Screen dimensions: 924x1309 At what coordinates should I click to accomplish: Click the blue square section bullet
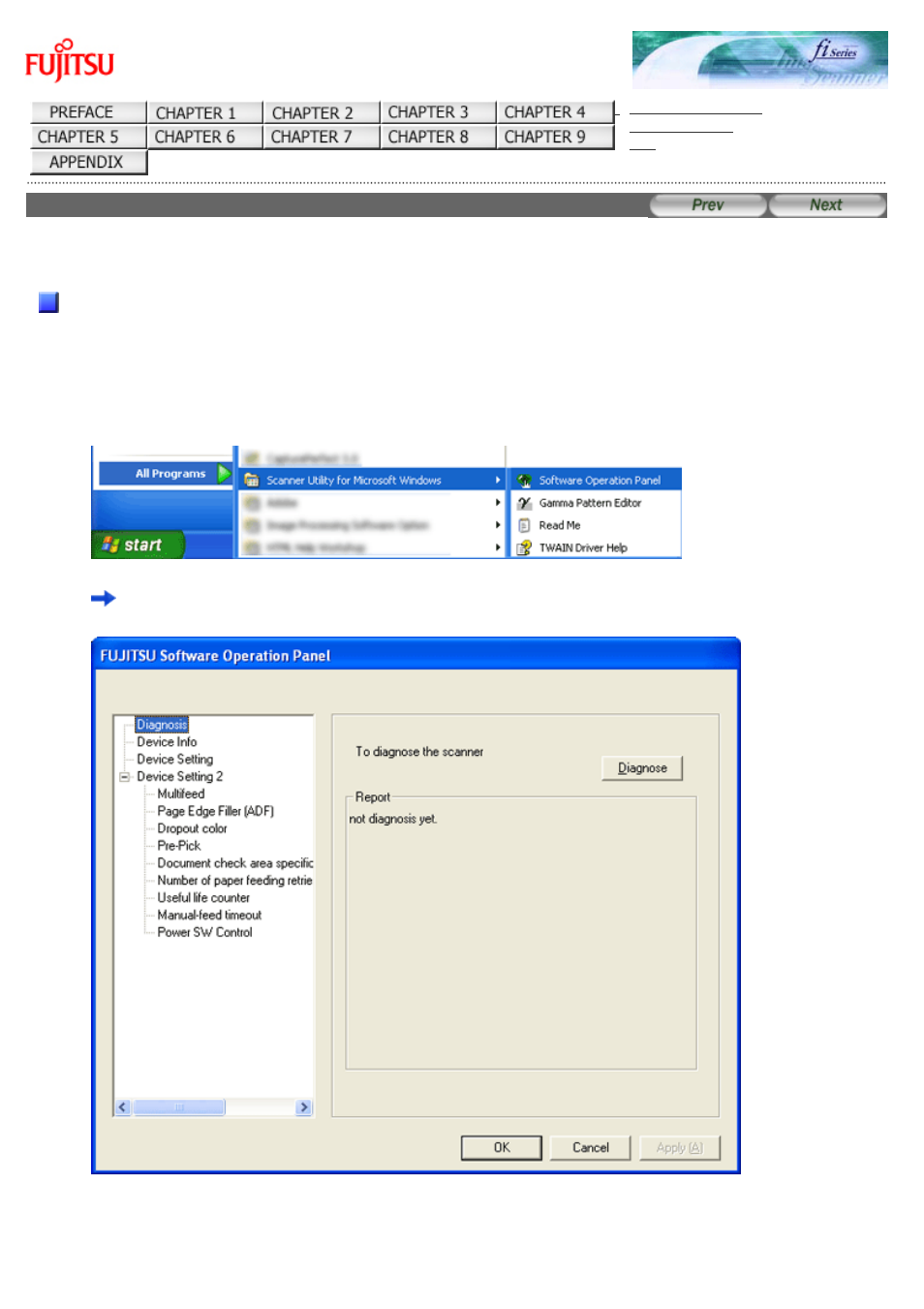(x=48, y=302)
